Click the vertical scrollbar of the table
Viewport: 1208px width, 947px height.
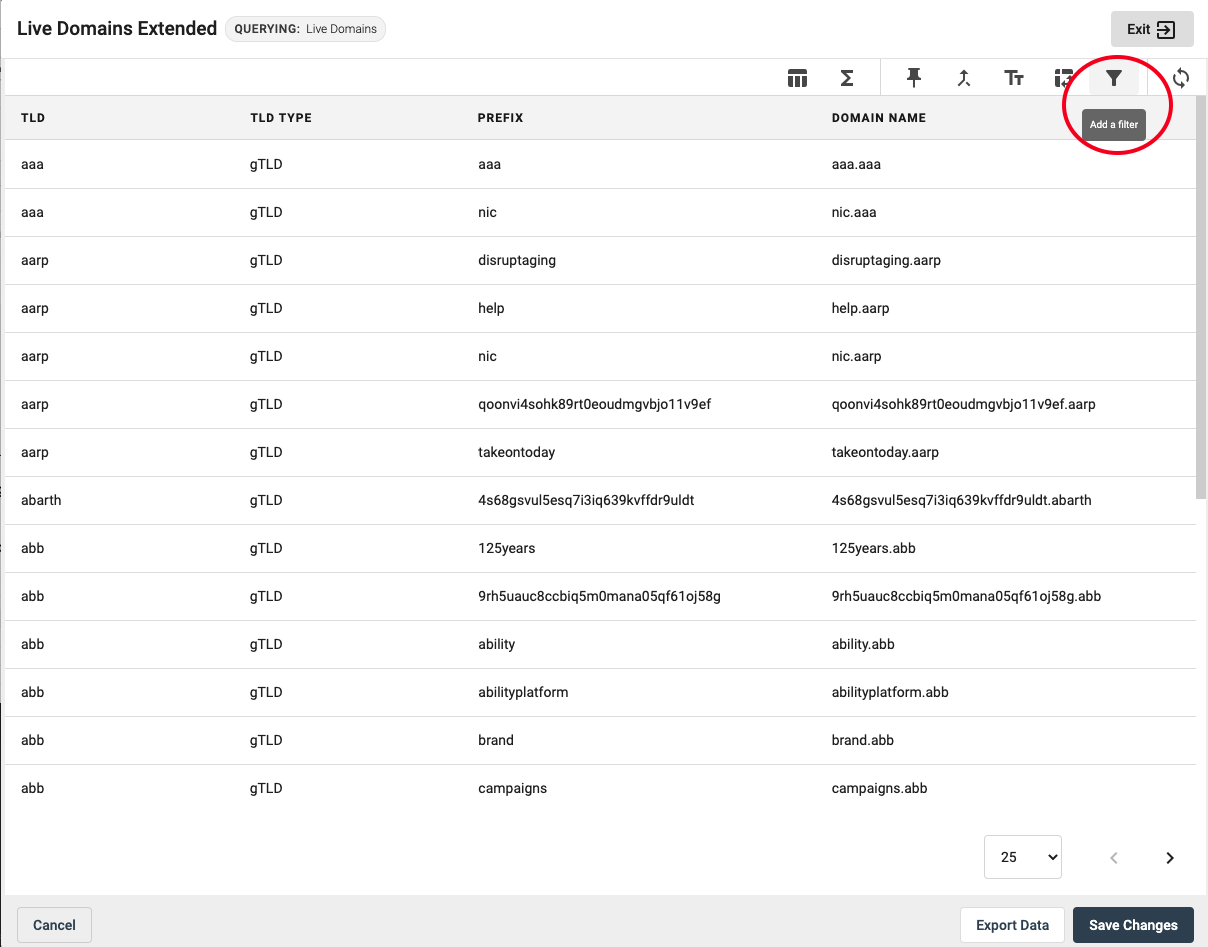pos(1201,297)
